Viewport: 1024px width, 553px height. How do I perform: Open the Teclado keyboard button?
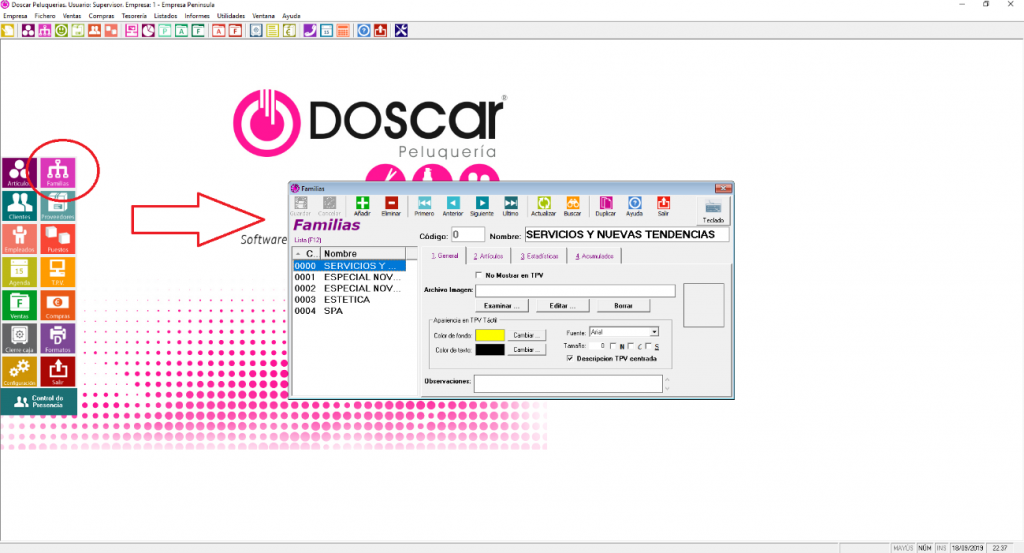coord(713,211)
